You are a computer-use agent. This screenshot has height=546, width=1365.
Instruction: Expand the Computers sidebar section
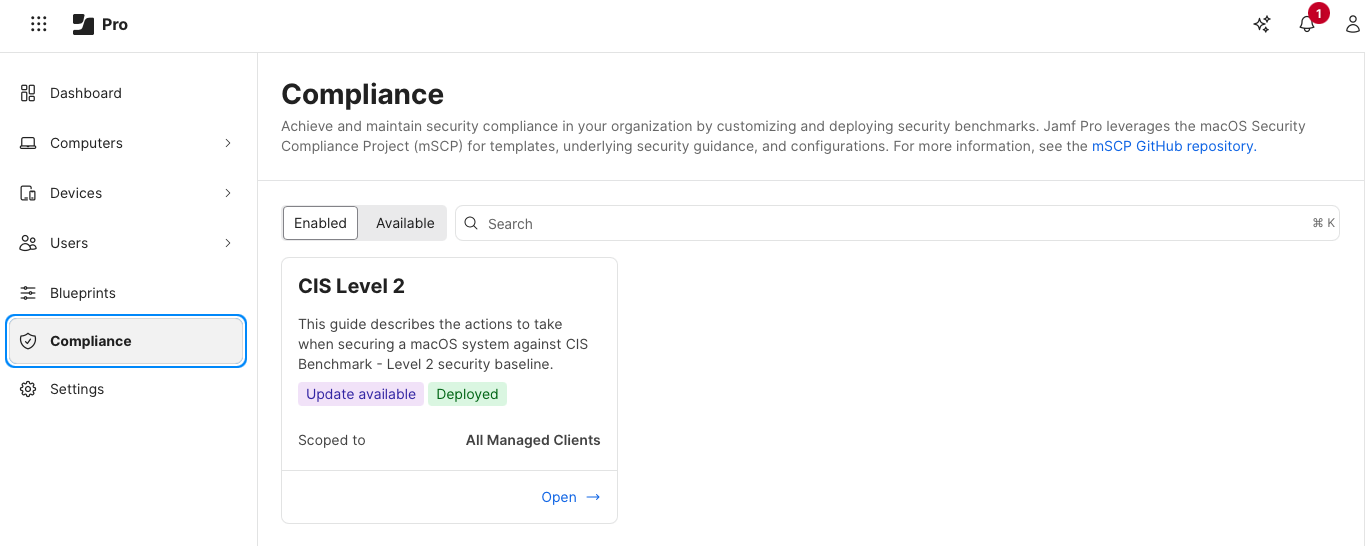(228, 143)
